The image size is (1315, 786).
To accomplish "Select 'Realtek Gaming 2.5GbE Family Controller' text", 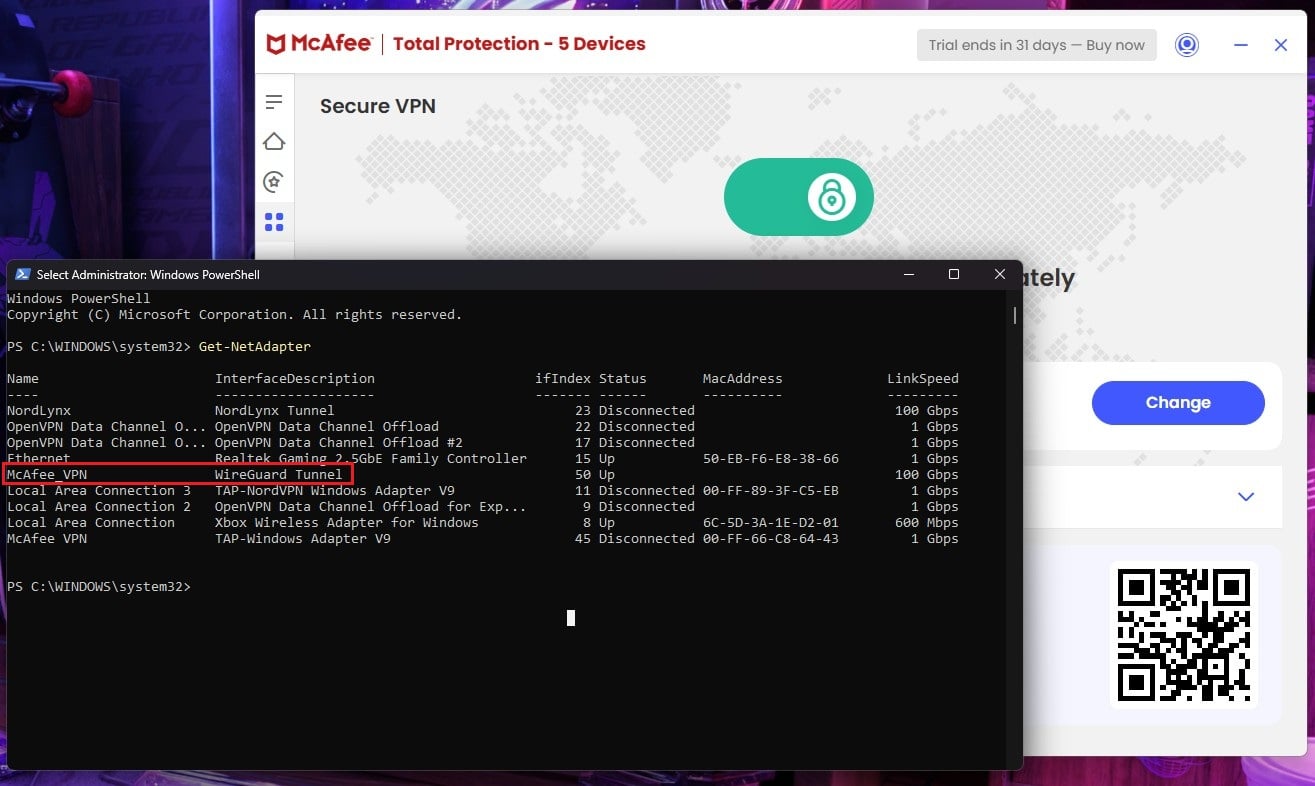I will [x=371, y=459].
